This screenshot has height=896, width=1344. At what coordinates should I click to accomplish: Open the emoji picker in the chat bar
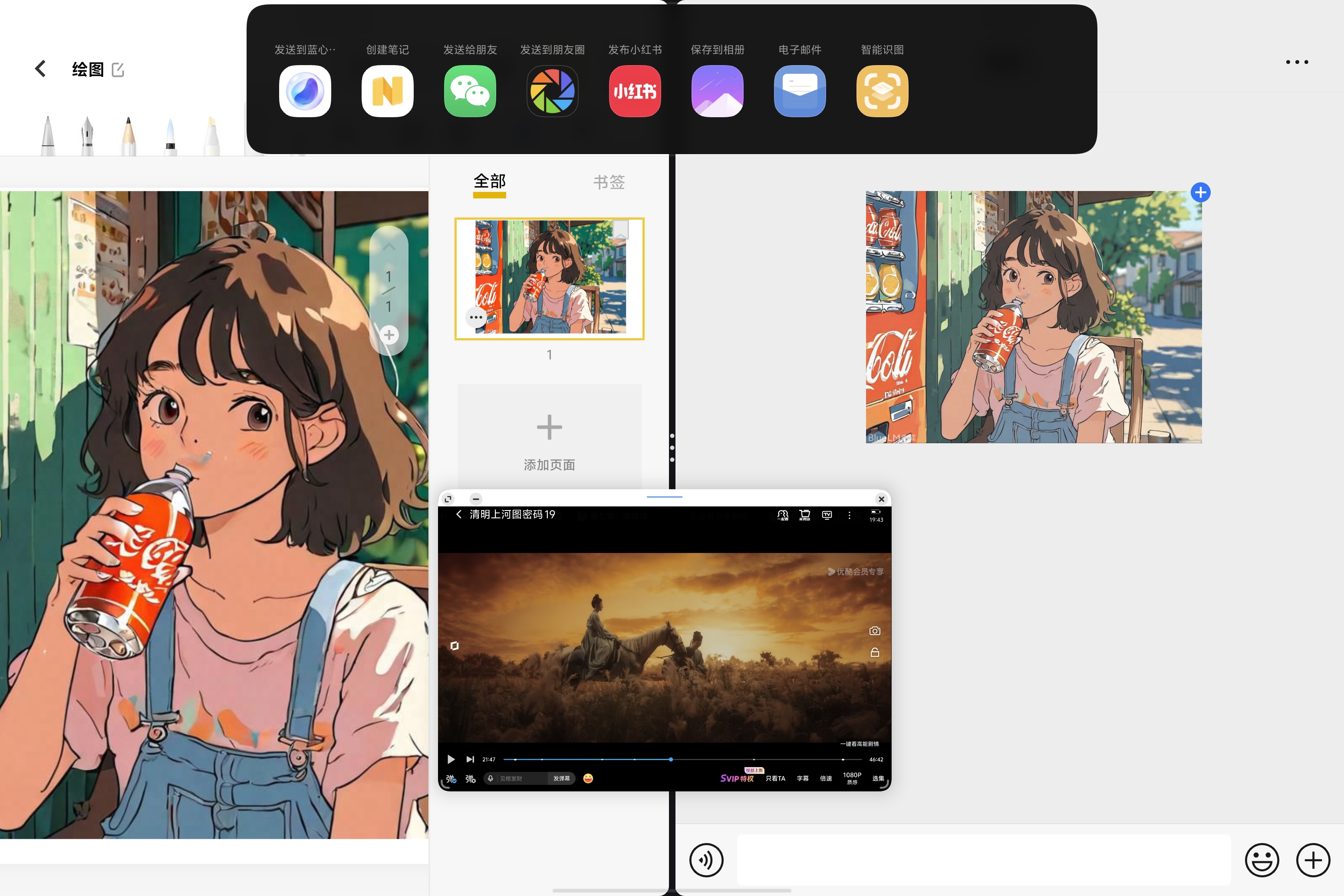[x=1262, y=860]
